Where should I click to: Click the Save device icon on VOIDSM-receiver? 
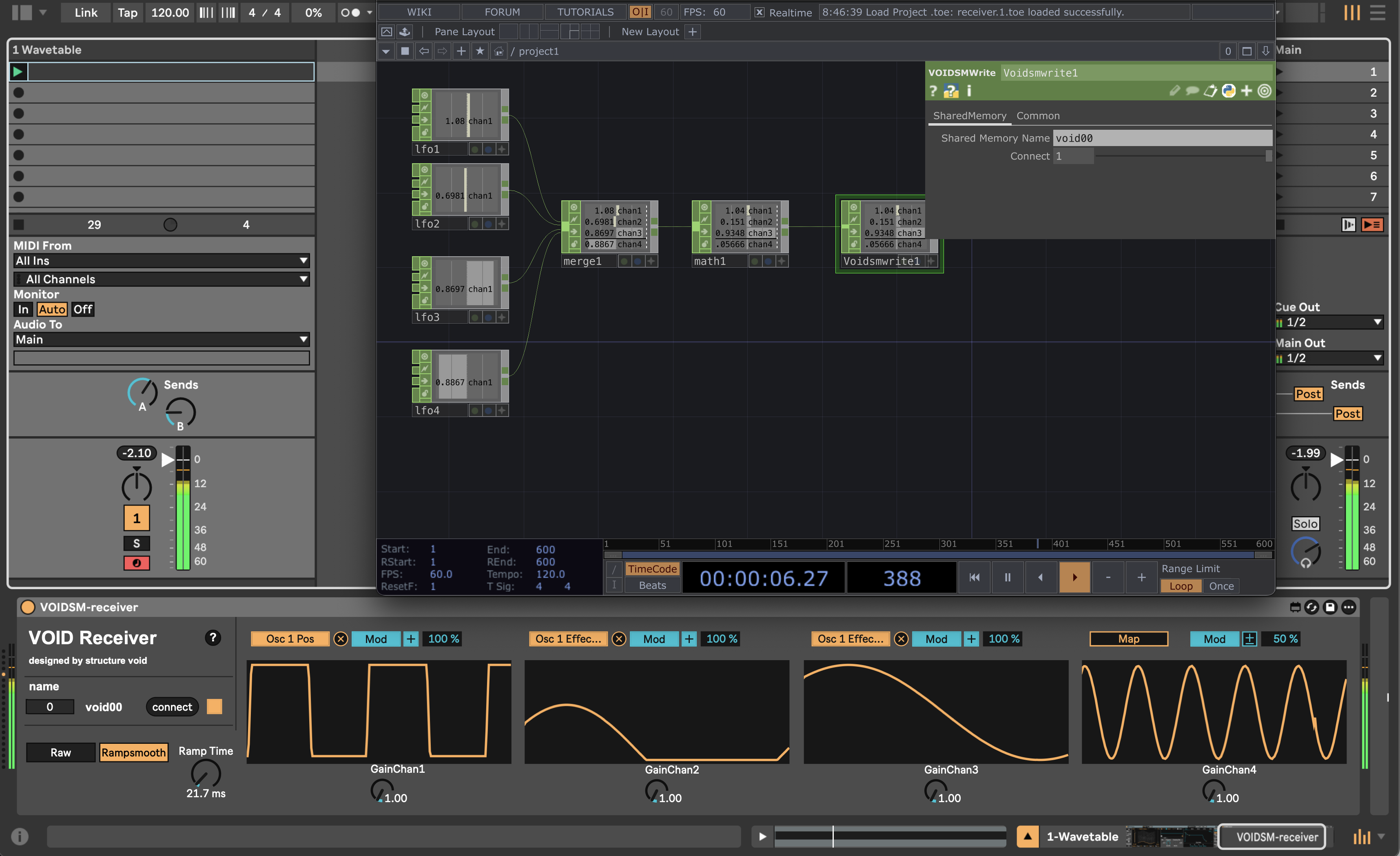tap(1329, 607)
